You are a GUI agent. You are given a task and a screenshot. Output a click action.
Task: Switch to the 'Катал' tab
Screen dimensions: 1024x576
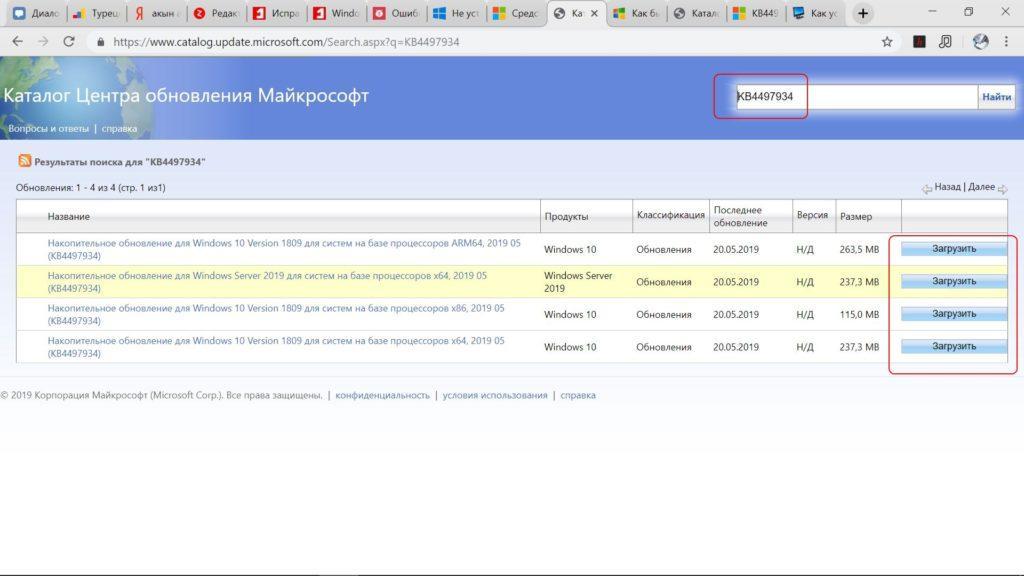(697, 13)
